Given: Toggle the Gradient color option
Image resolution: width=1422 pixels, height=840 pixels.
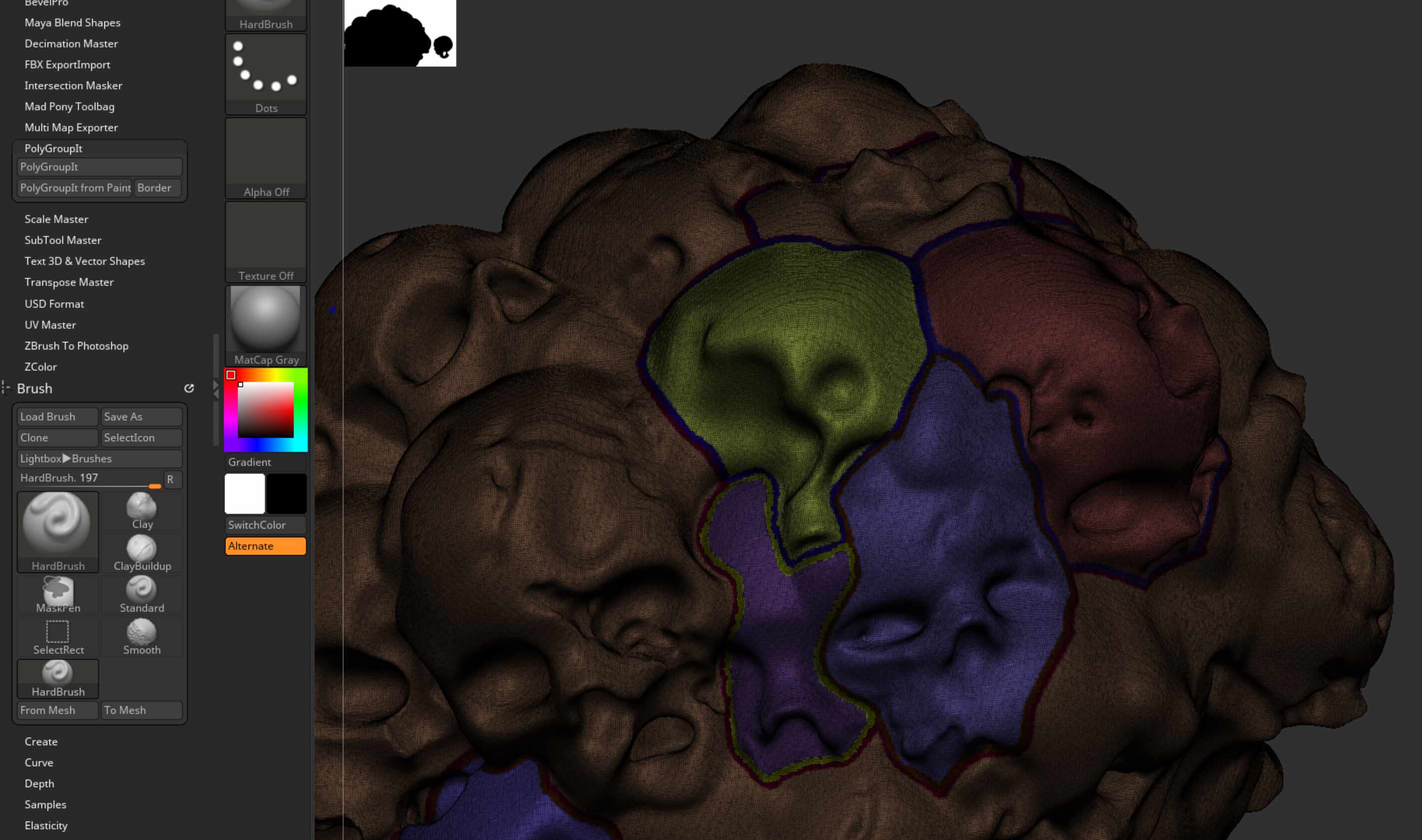Looking at the screenshot, I should [266, 462].
